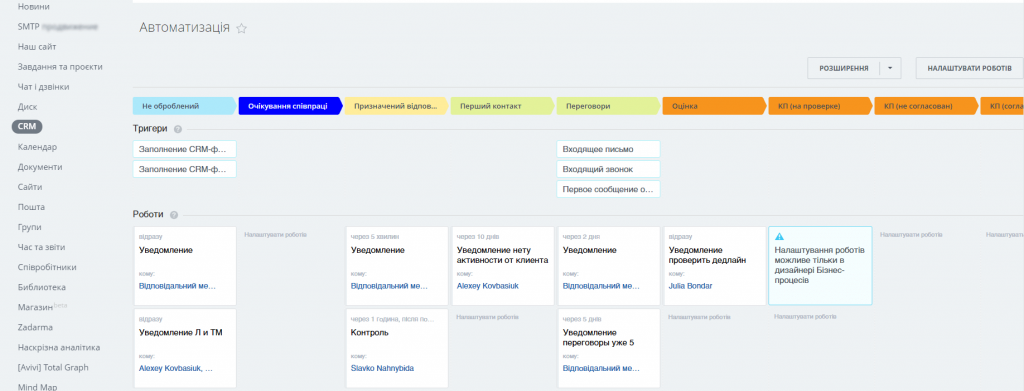The width and height of the screenshot is (1024, 391).
Task: Click the РОЗШИРЕННЯ button
Action: pyautogui.click(x=844, y=68)
